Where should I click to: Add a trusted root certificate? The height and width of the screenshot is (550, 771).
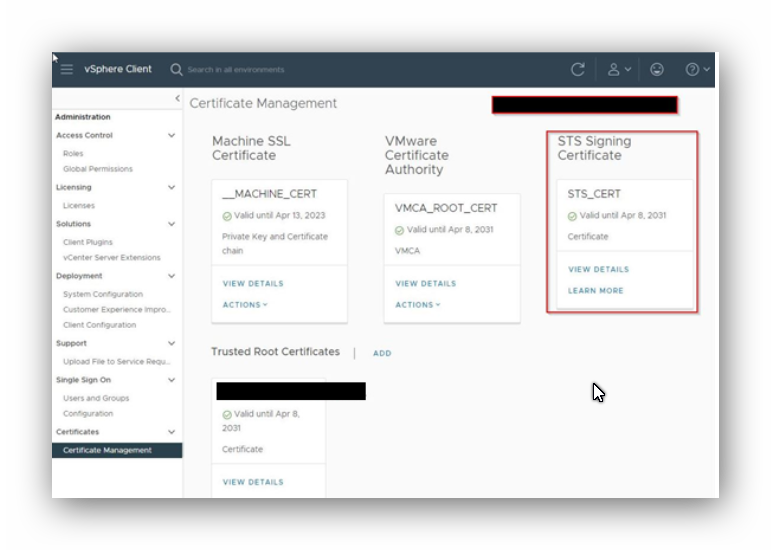pos(382,353)
